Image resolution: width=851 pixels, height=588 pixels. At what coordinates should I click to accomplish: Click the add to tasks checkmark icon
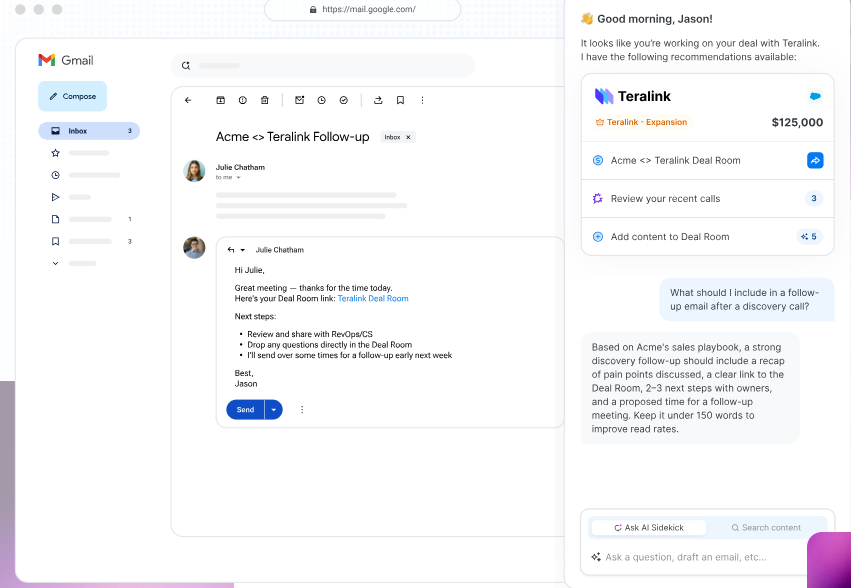pyautogui.click(x=344, y=100)
